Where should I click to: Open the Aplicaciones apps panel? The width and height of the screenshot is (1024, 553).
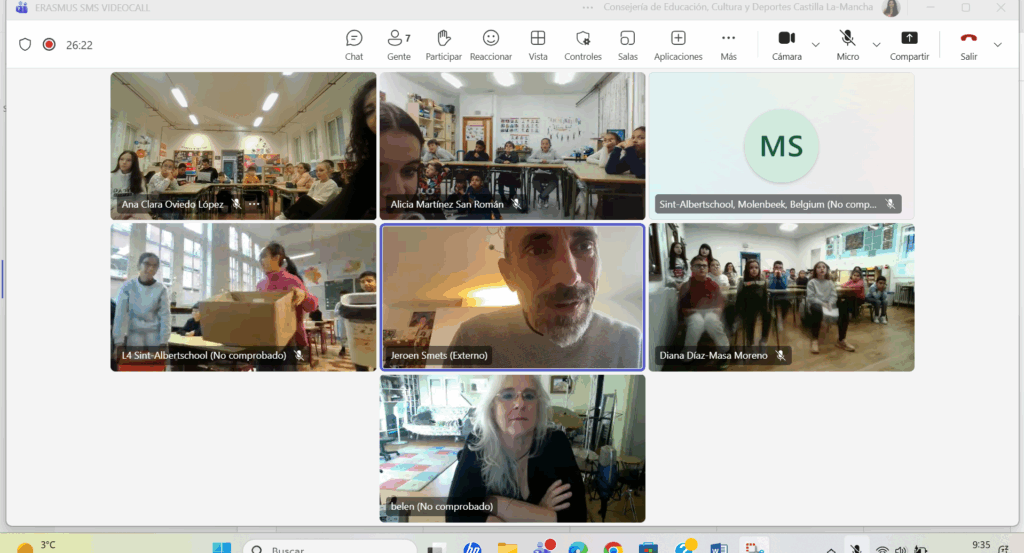(x=678, y=44)
